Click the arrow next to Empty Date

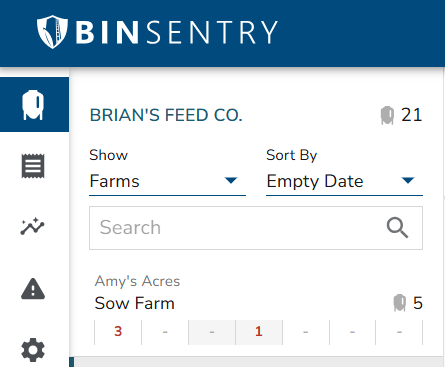(408, 181)
